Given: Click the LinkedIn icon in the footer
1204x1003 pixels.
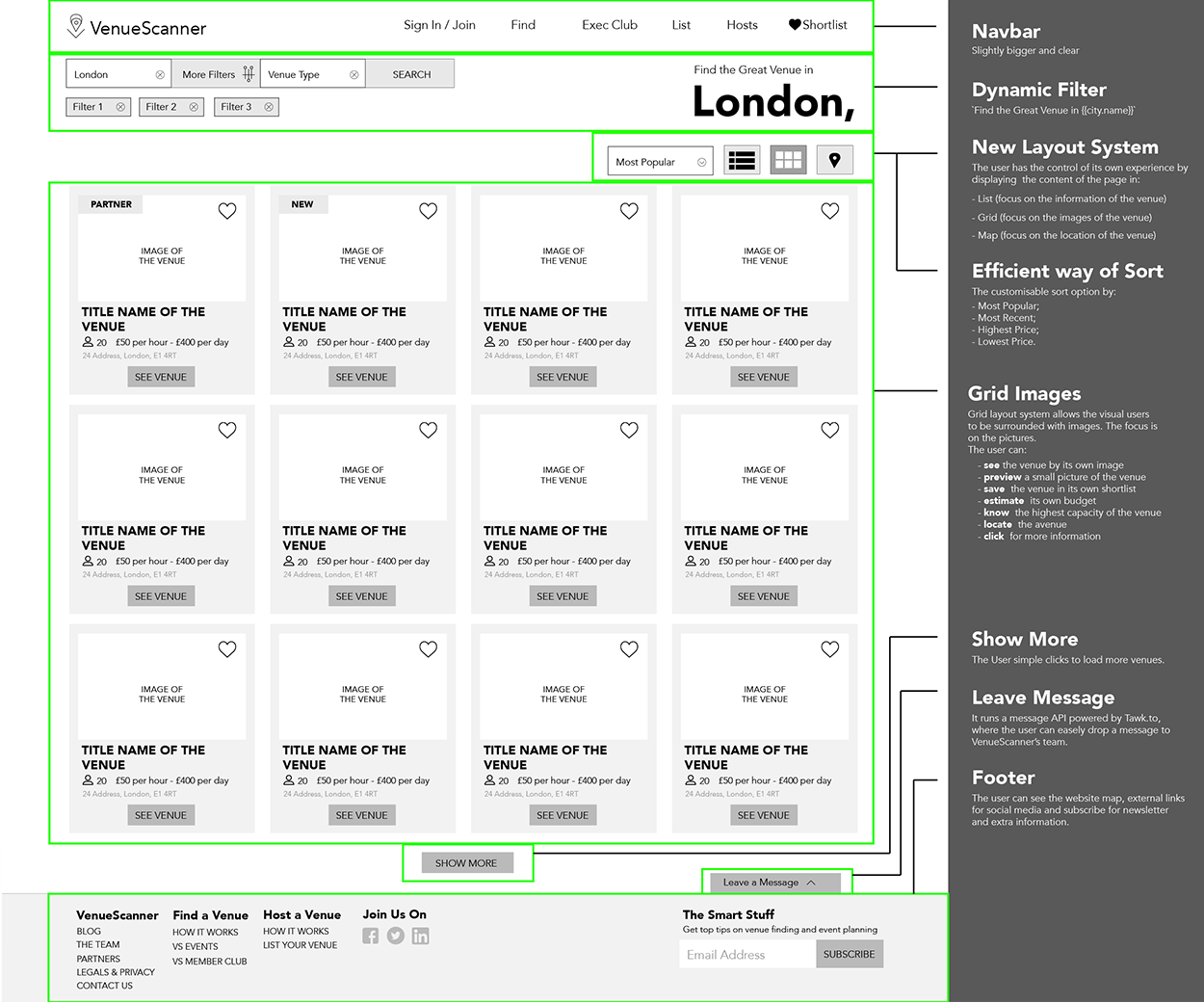Looking at the screenshot, I should [x=420, y=936].
